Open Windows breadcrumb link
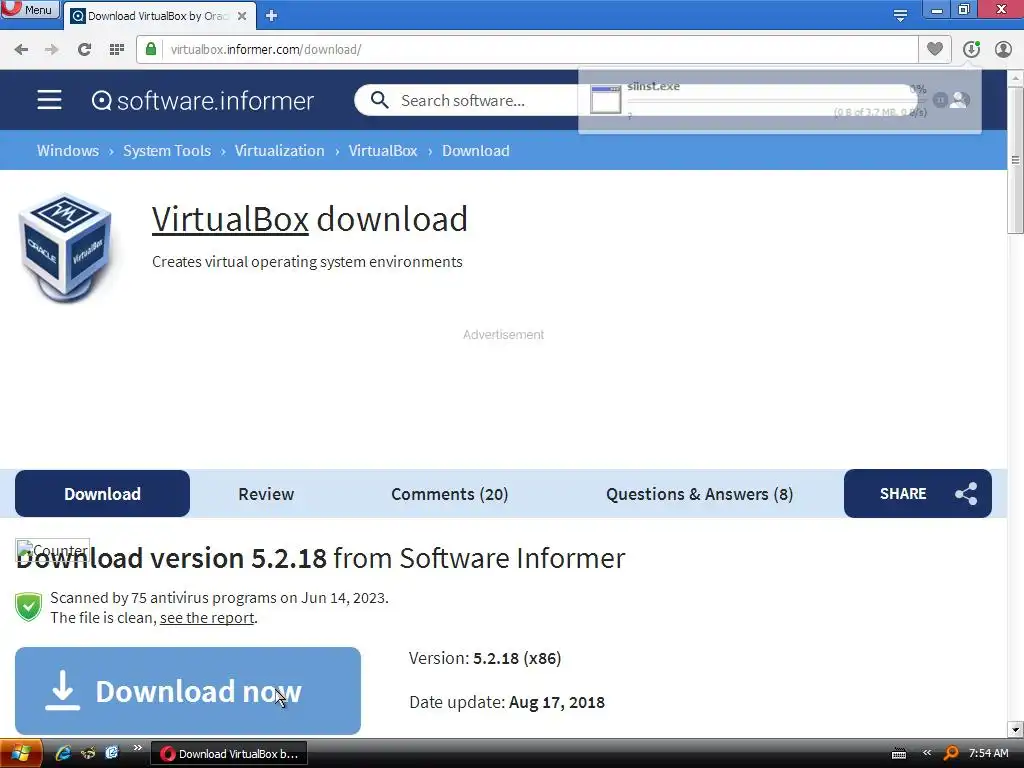This screenshot has width=1024, height=768. pos(68,151)
